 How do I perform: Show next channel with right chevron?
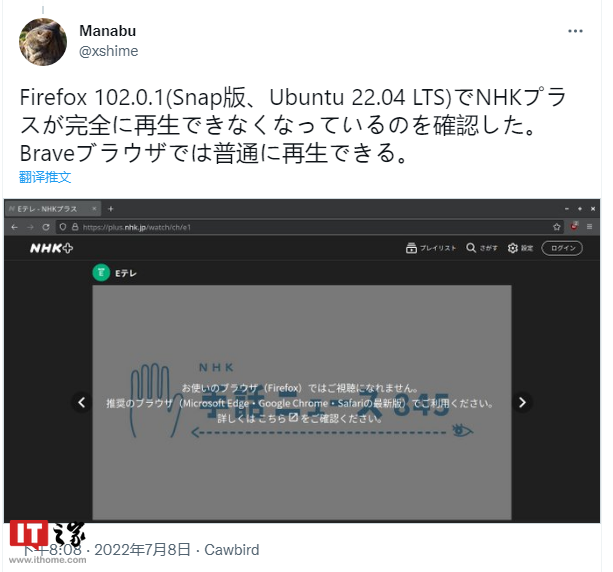522,402
